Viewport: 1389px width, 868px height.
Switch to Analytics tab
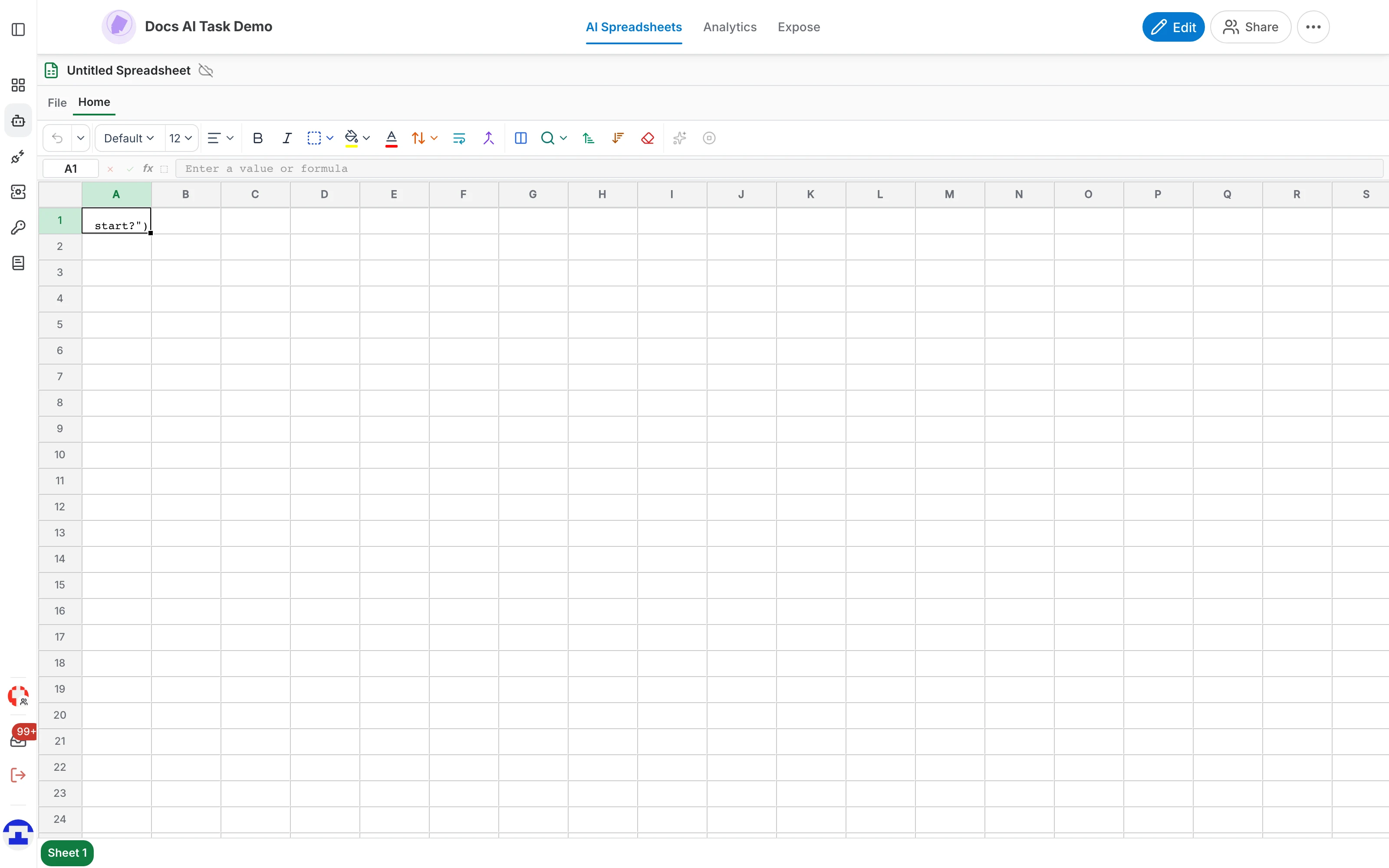pos(730,27)
